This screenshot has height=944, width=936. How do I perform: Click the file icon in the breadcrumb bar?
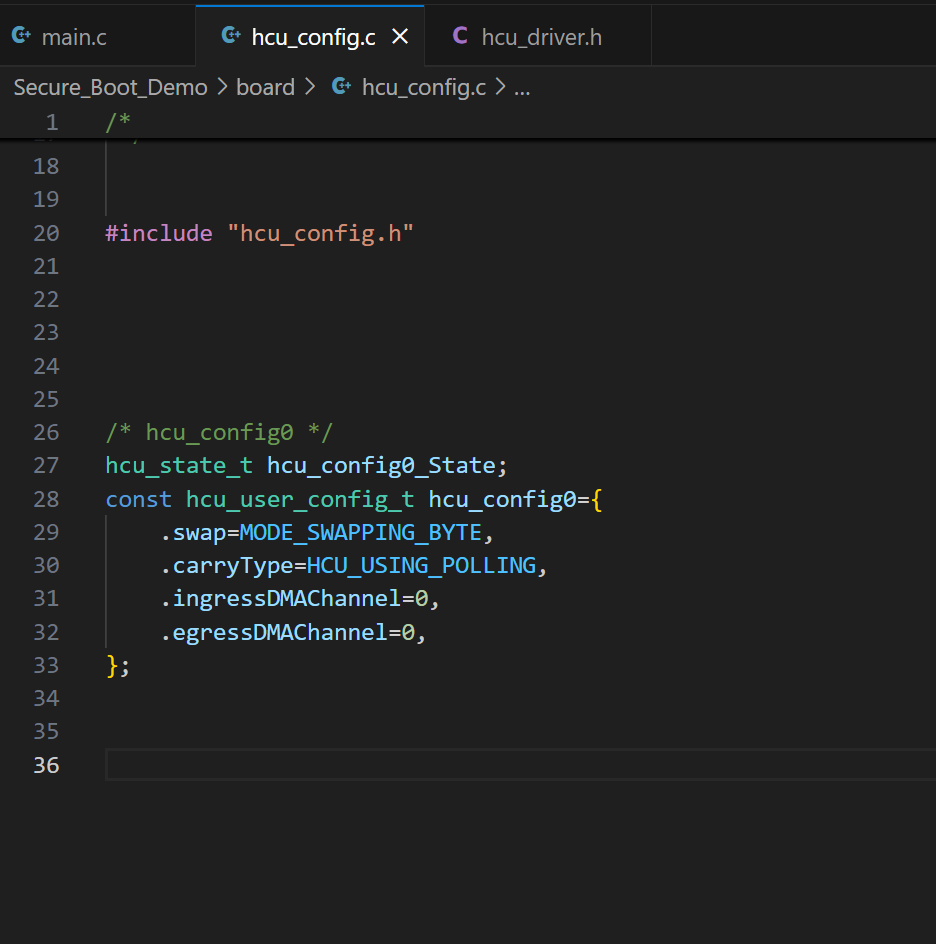click(x=342, y=87)
